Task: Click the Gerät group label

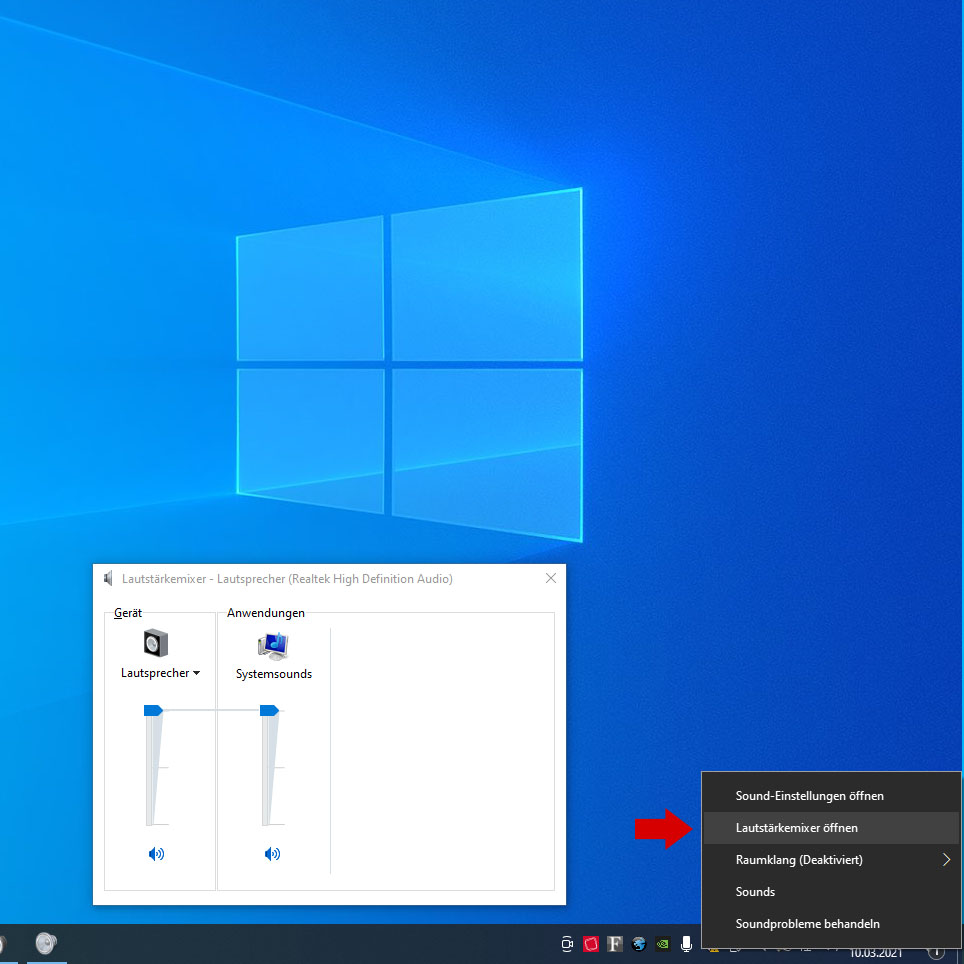Action: tap(128, 612)
